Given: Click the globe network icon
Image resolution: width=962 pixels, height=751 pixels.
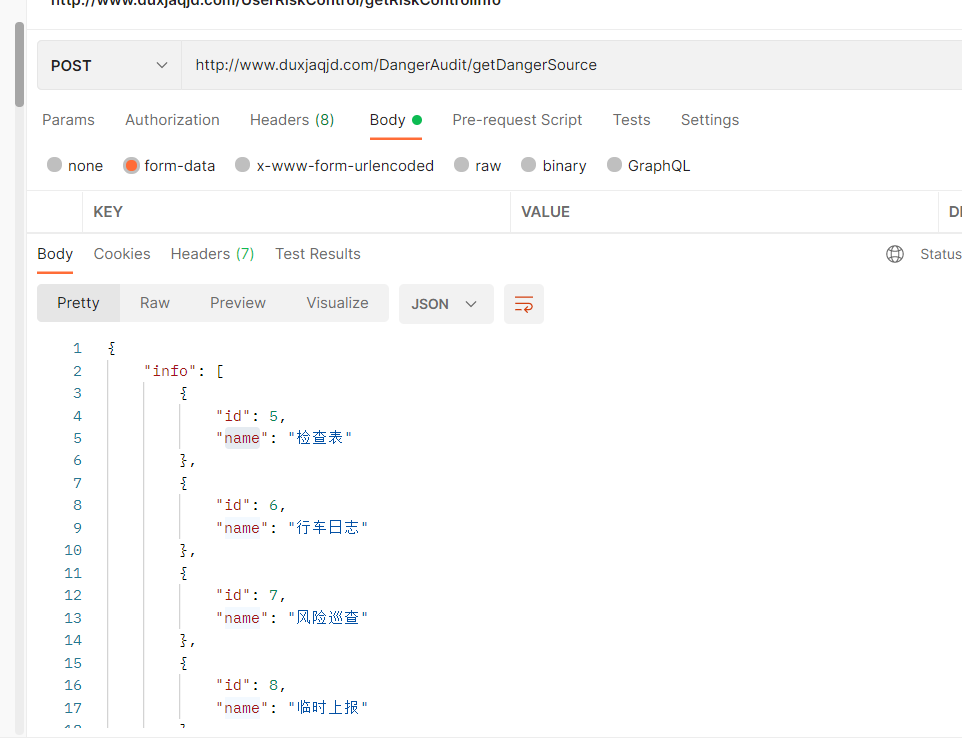Looking at the screenshot, I should pyautogui.click(x=895, y=254).
